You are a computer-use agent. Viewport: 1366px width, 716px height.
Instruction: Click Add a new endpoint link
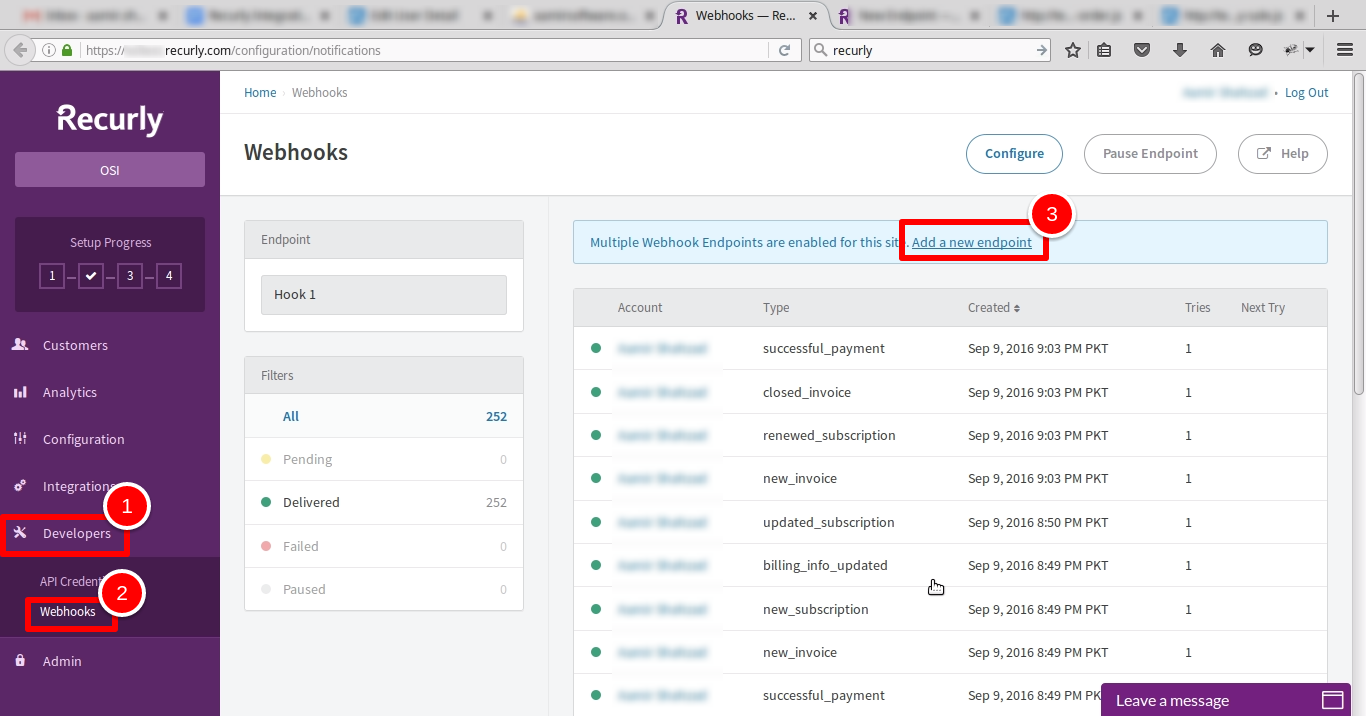(972, 242)
